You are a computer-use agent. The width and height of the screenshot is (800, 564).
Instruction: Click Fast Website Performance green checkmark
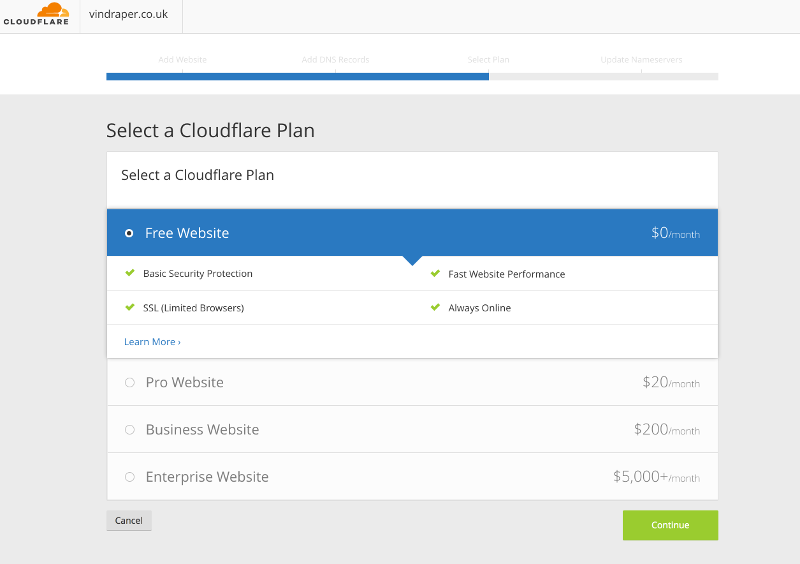click(x=435, y=273)
